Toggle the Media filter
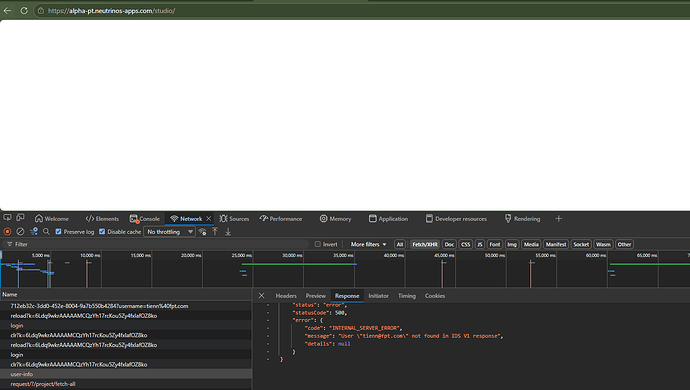This screenshot has height=390, width=690. (x=531, y=244)
